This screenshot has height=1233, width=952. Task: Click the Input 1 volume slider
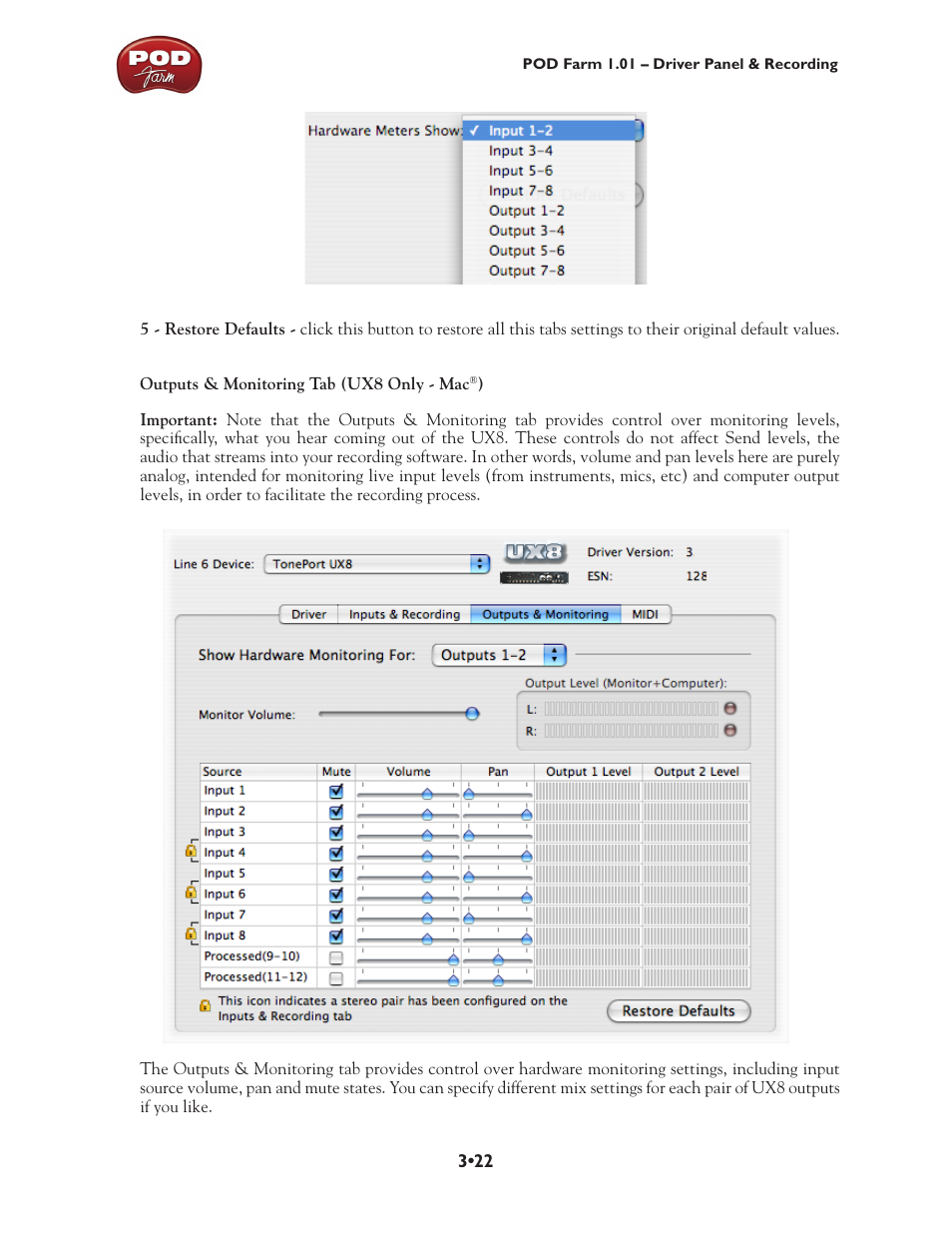tap(409, 793)
